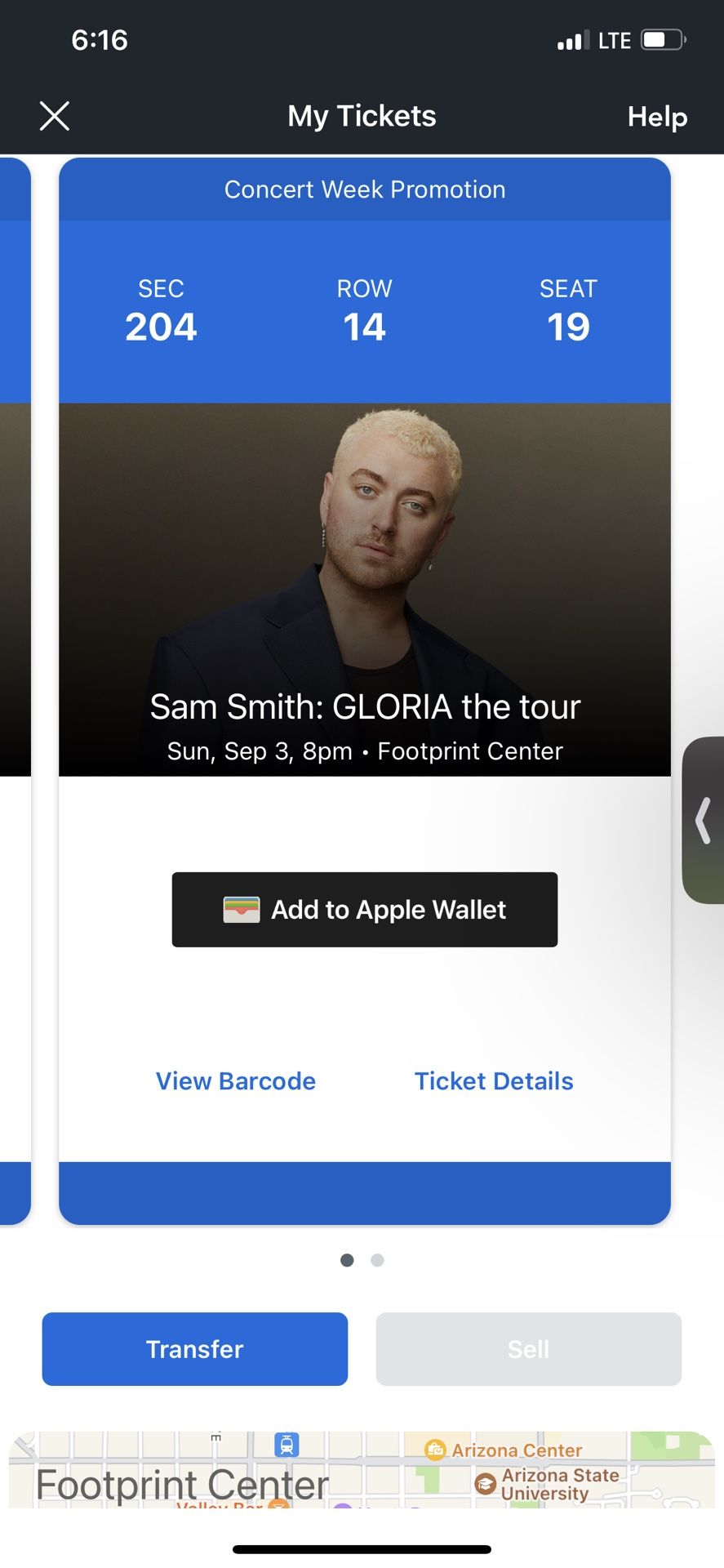724x1568 pixels.
Task: Open Ticket Details
Action: tap(494, 1080)
